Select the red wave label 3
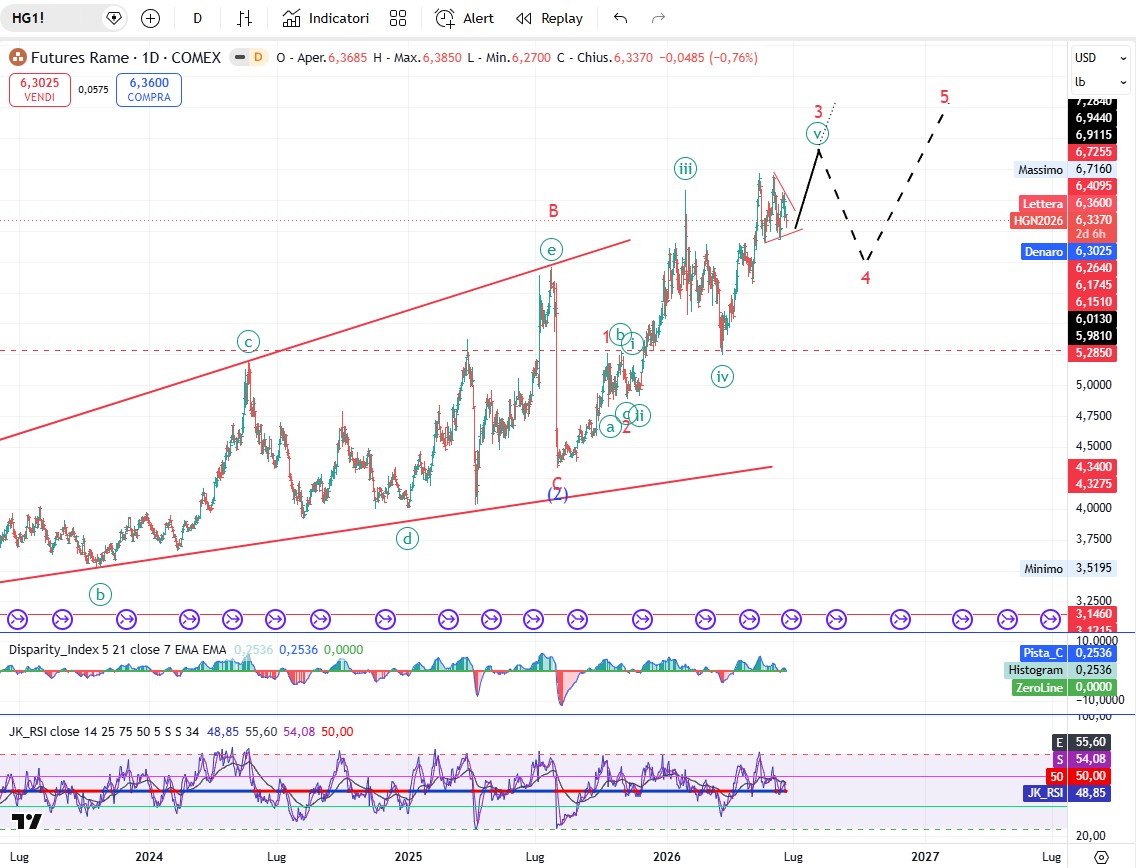 pyautogui.click(x=818, y=112)
